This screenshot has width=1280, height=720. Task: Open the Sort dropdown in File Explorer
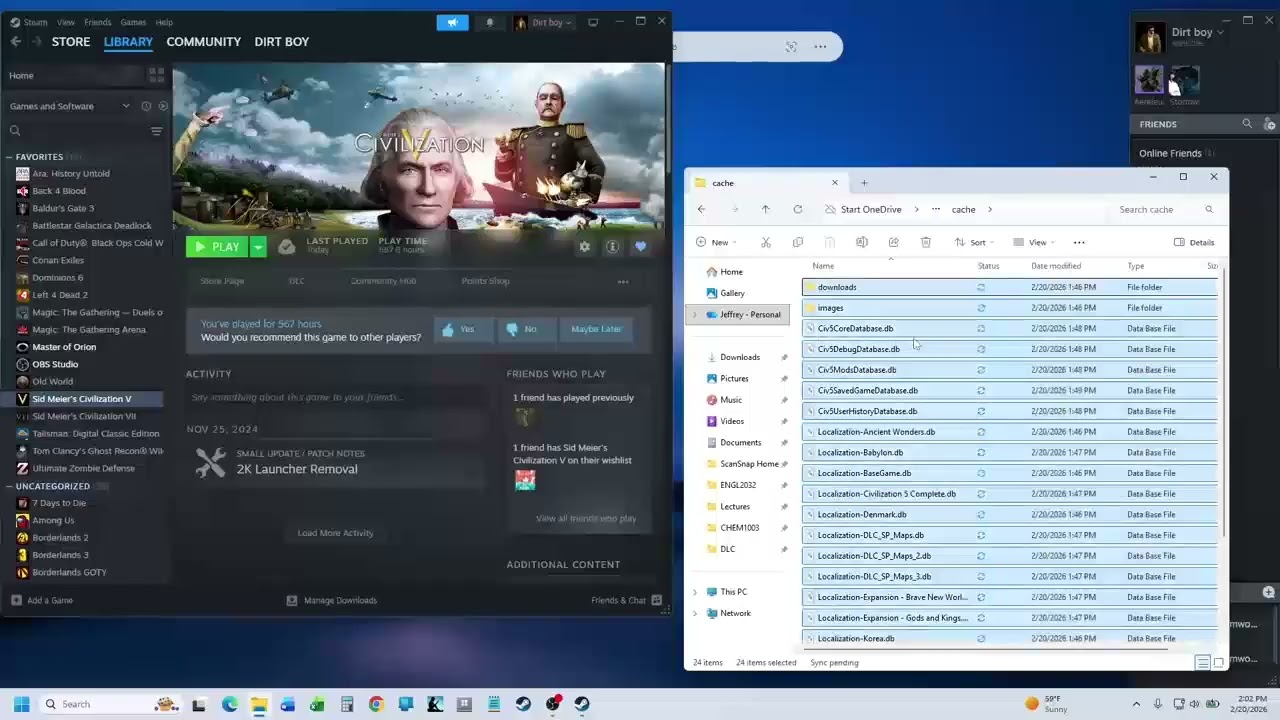point(975,242)
